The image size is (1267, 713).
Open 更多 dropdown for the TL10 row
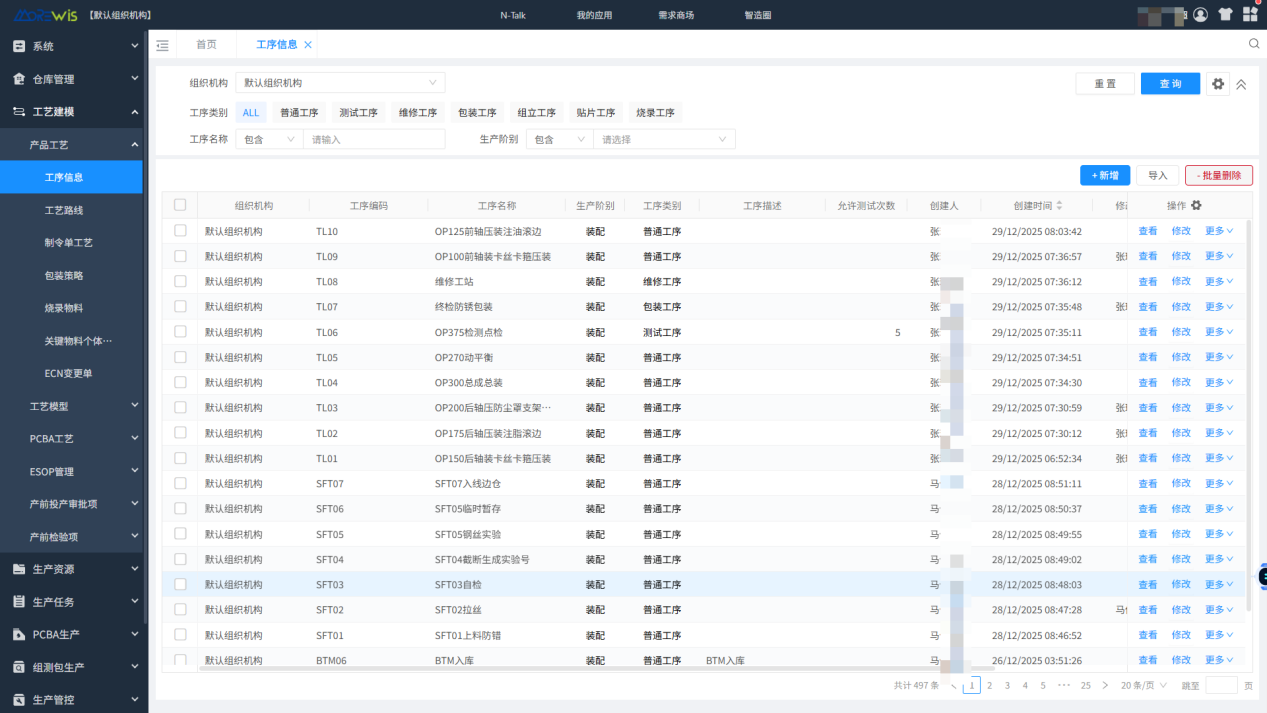(1219, 231)
